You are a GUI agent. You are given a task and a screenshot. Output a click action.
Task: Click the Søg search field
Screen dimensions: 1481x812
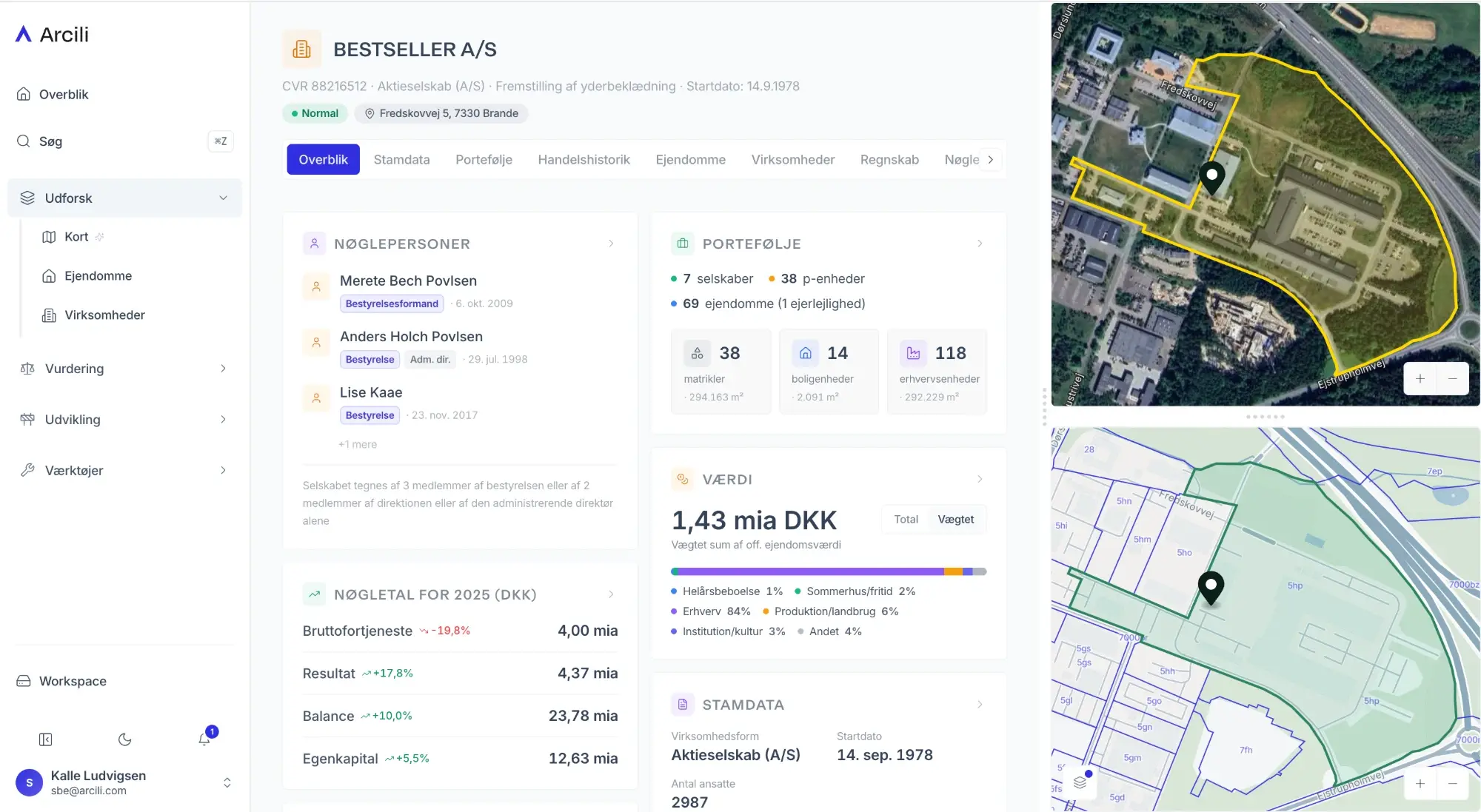(124, 141)
